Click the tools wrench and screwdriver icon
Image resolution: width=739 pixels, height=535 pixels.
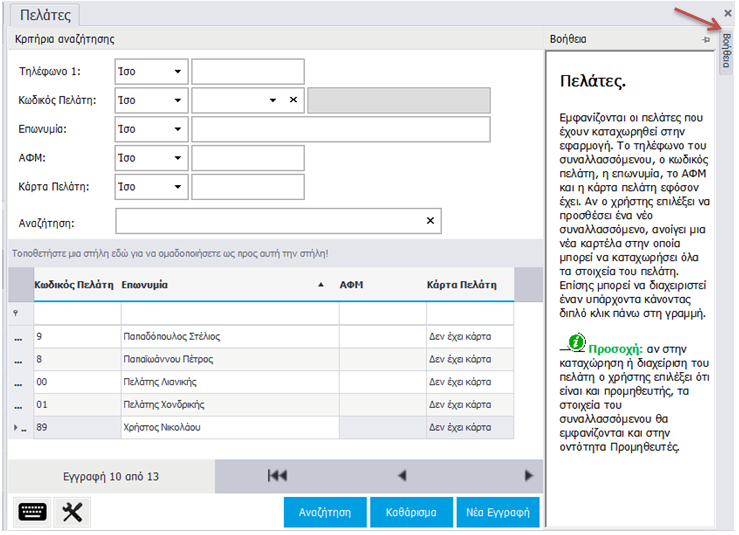click(71, 511)
